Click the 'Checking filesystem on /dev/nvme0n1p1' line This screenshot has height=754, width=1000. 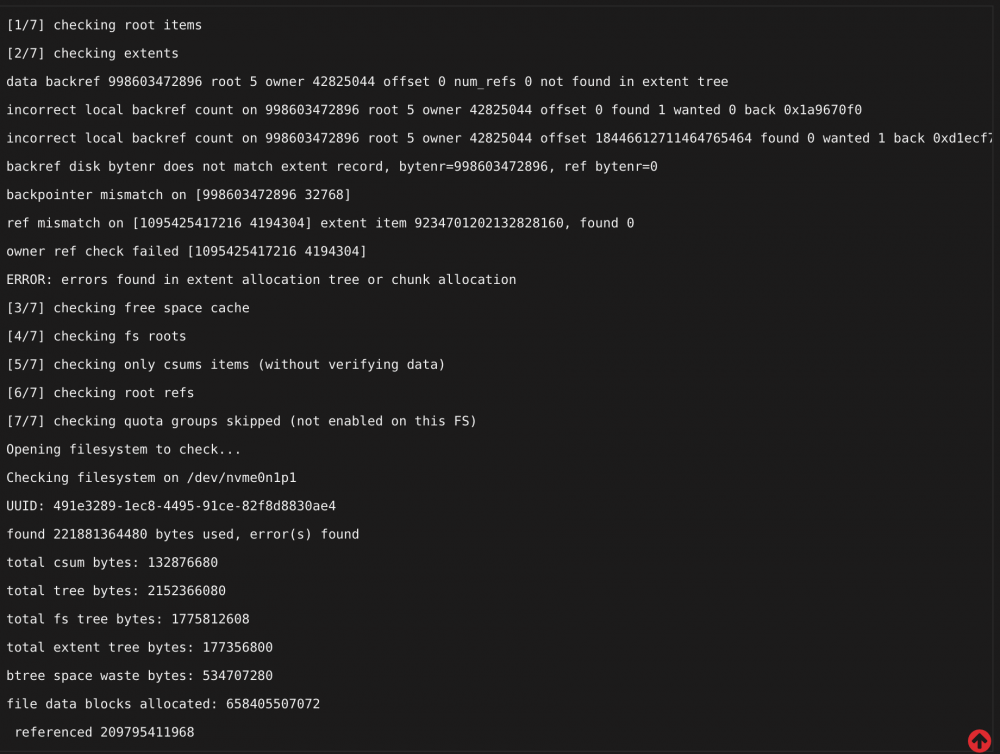151,478
